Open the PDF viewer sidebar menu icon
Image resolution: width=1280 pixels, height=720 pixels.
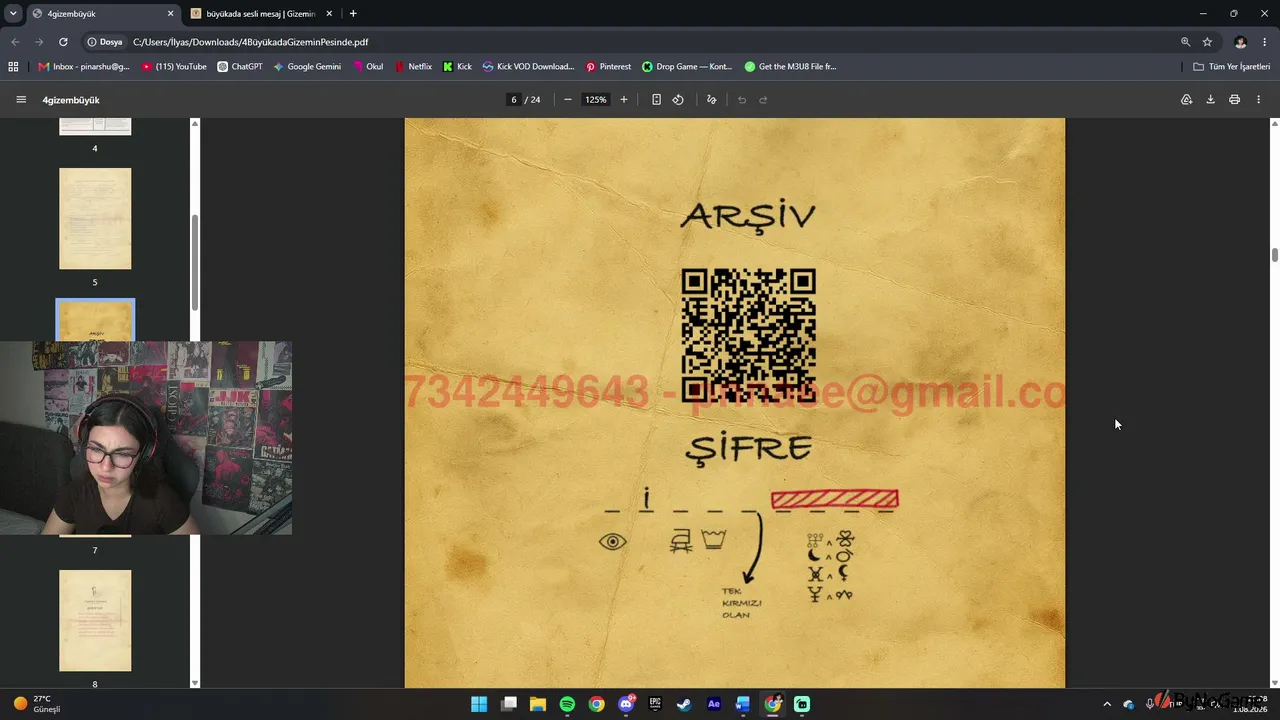click(21, 100)
